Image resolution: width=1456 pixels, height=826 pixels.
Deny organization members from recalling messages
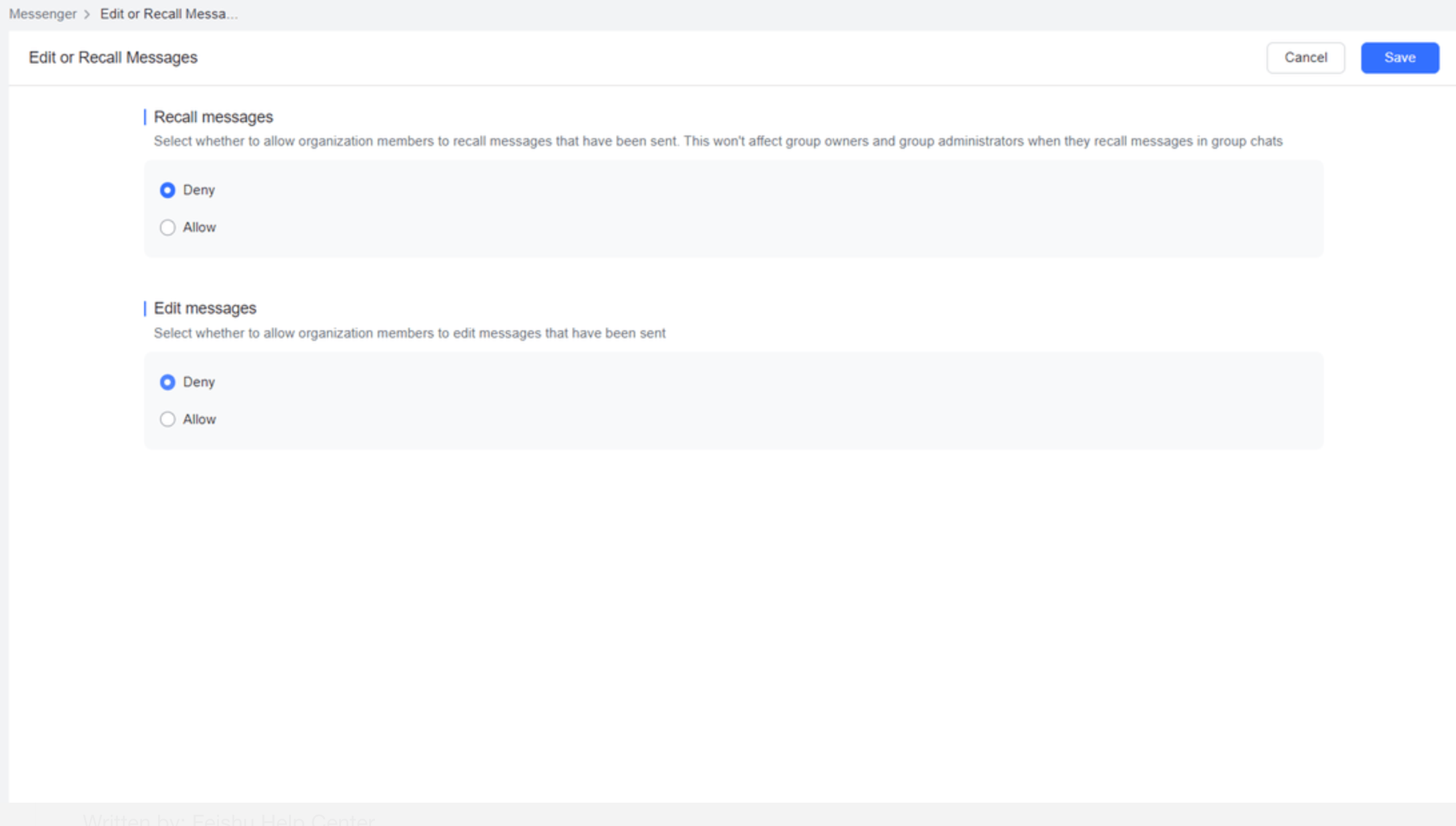click(167, 189)
